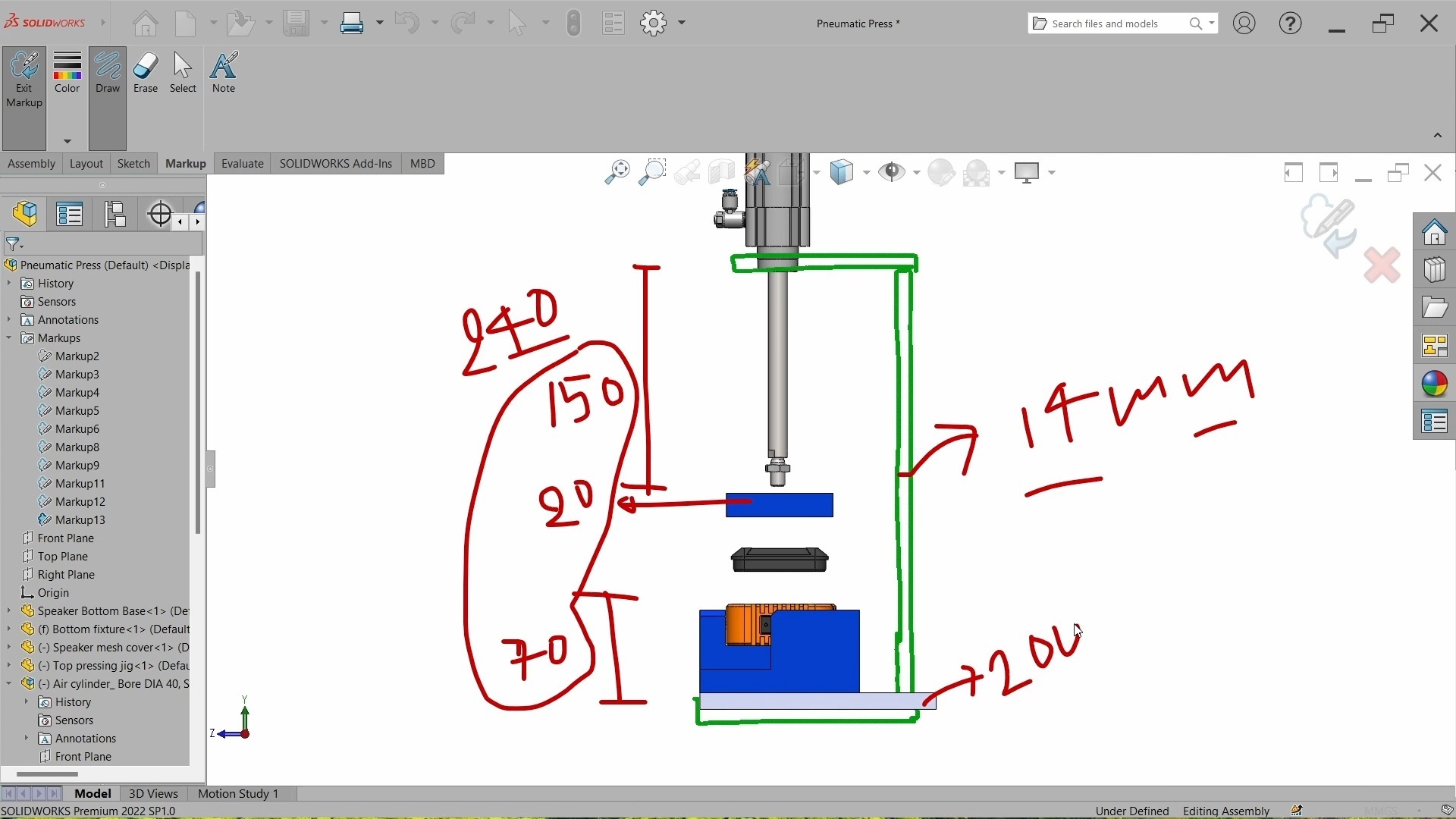Expand Print dropdown arrow
The image size is (1456, 819).
[380, 24]
